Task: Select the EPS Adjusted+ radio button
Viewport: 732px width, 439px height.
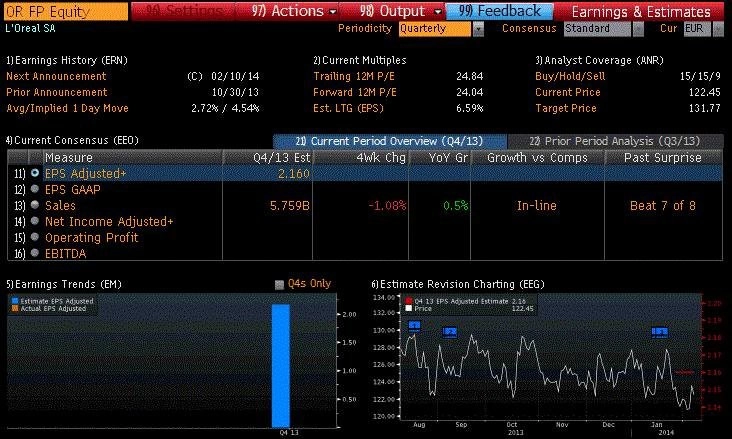Action: (x=35, y=173)
